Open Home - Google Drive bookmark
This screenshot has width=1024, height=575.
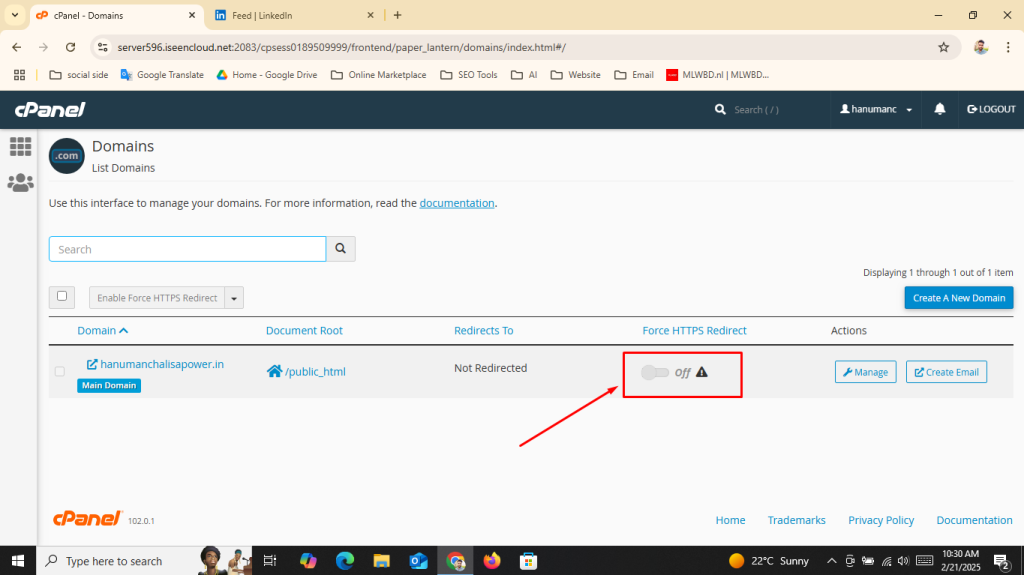point(267,75)
